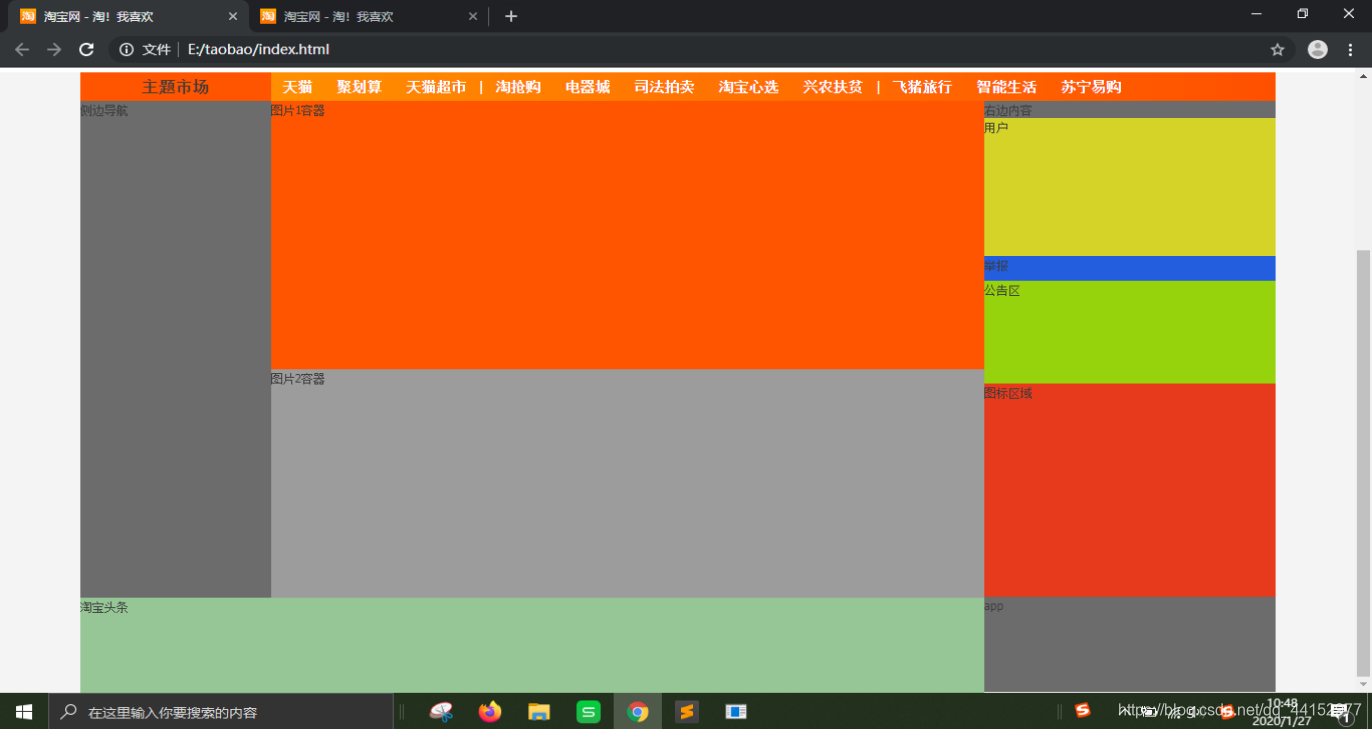
Task: Open the pinwheel app in taskbar
Action: click(x=441, y=712)
